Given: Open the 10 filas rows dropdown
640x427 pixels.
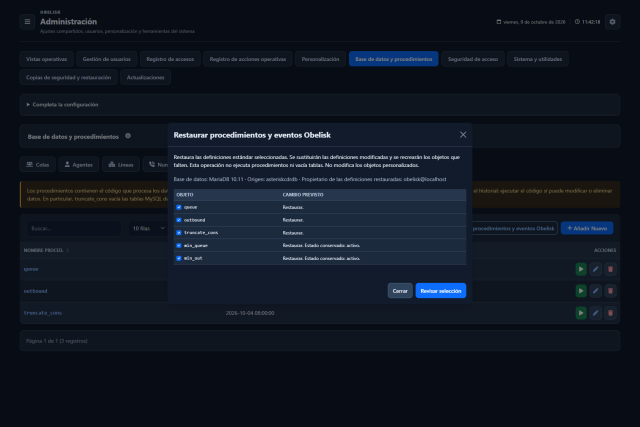Looking at the screenshot, I should click(x=148, y=228).
